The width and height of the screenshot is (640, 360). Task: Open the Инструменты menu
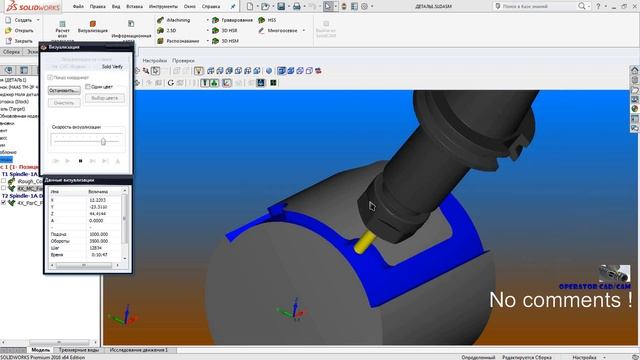pyautogui.click(x=163, y=7)
